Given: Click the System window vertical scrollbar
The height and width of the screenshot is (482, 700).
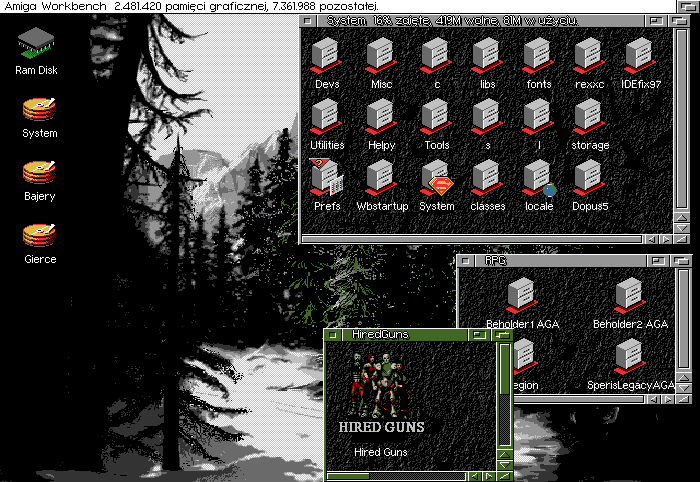Looking at the screenshot, I should [x=682, y=119].
